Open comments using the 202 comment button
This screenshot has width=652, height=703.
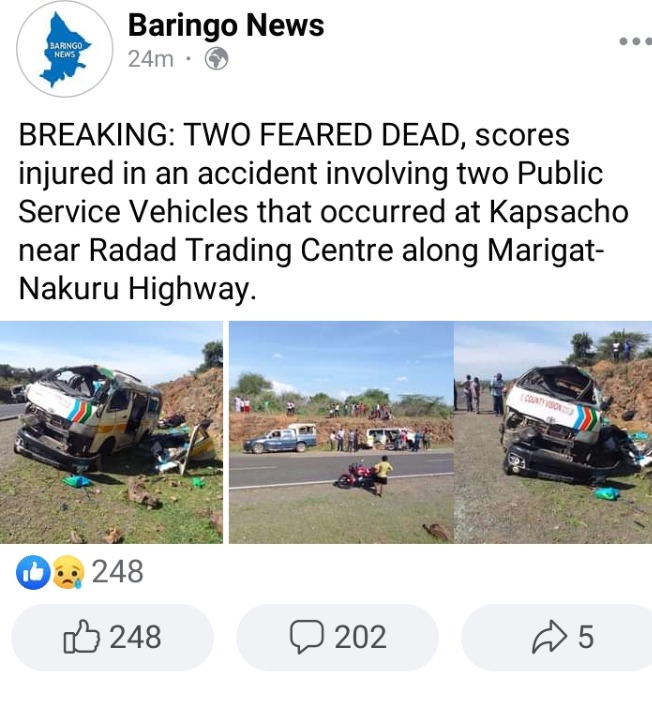[337, 637]
